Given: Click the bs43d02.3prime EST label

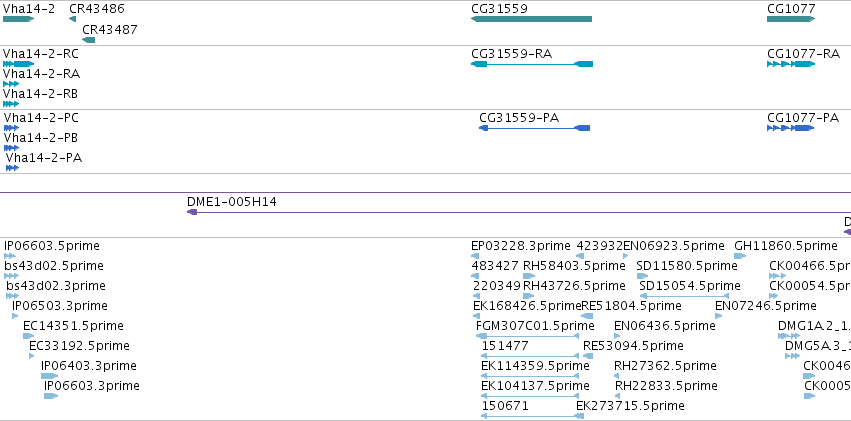Looking at the screenshot, I should click(x=56, y=285).
